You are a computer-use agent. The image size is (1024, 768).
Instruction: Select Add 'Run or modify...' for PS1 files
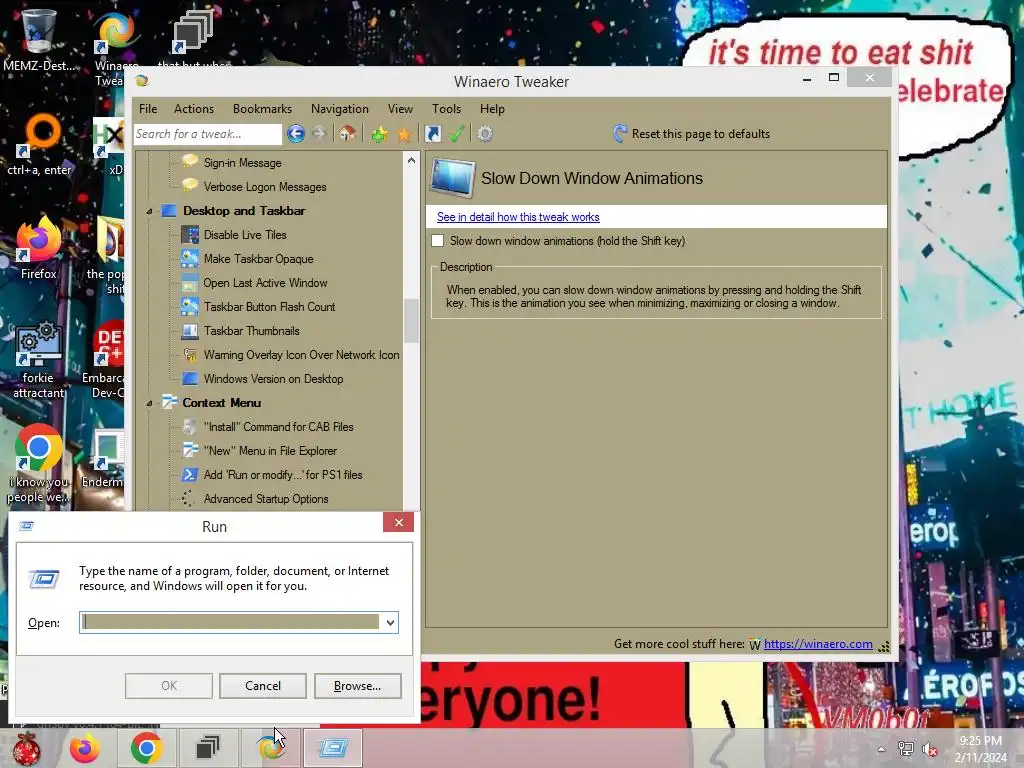pyautogui.click(x=283, y=475)
